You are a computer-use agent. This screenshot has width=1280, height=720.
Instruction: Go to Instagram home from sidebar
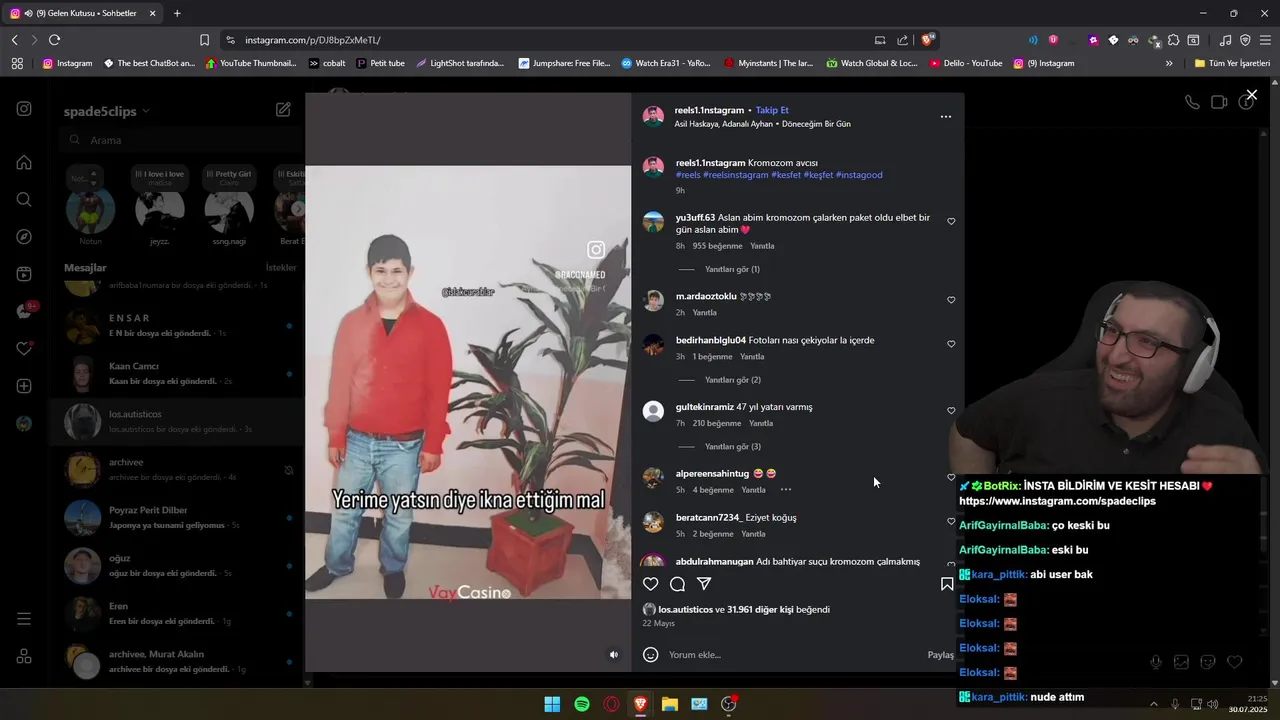(x=24, y=162)
